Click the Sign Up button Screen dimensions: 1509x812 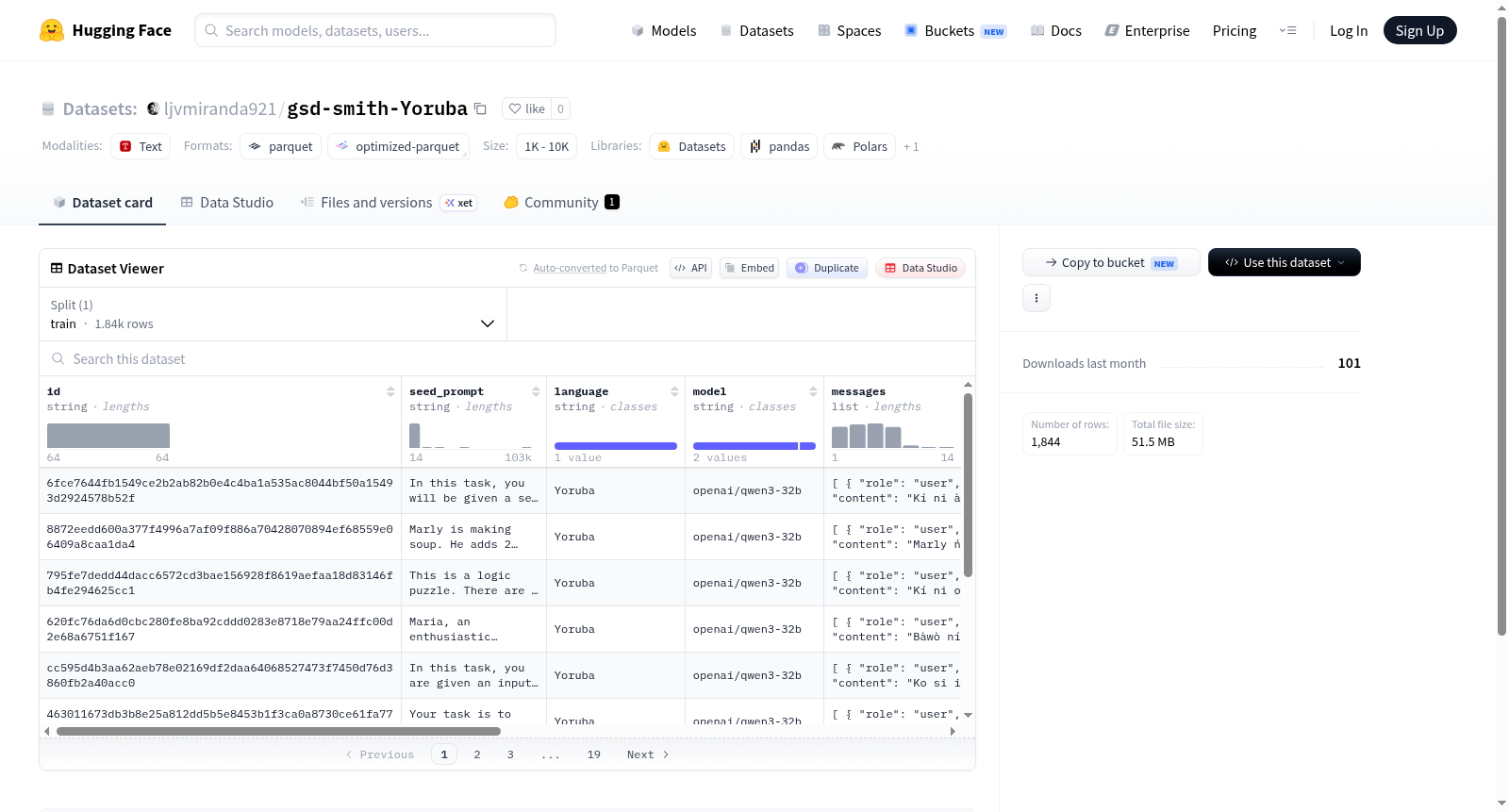tap(1419, 30)
